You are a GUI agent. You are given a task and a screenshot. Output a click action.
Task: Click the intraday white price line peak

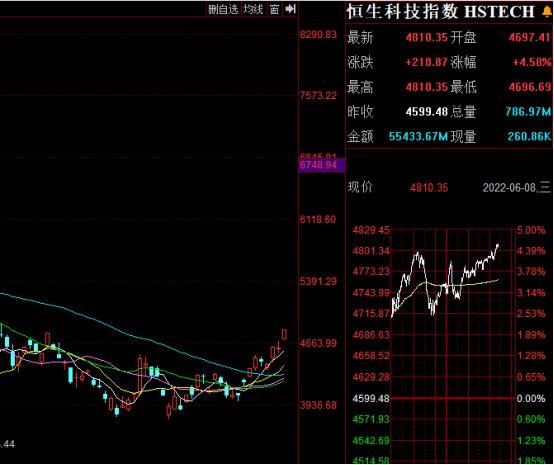[498, 245]
